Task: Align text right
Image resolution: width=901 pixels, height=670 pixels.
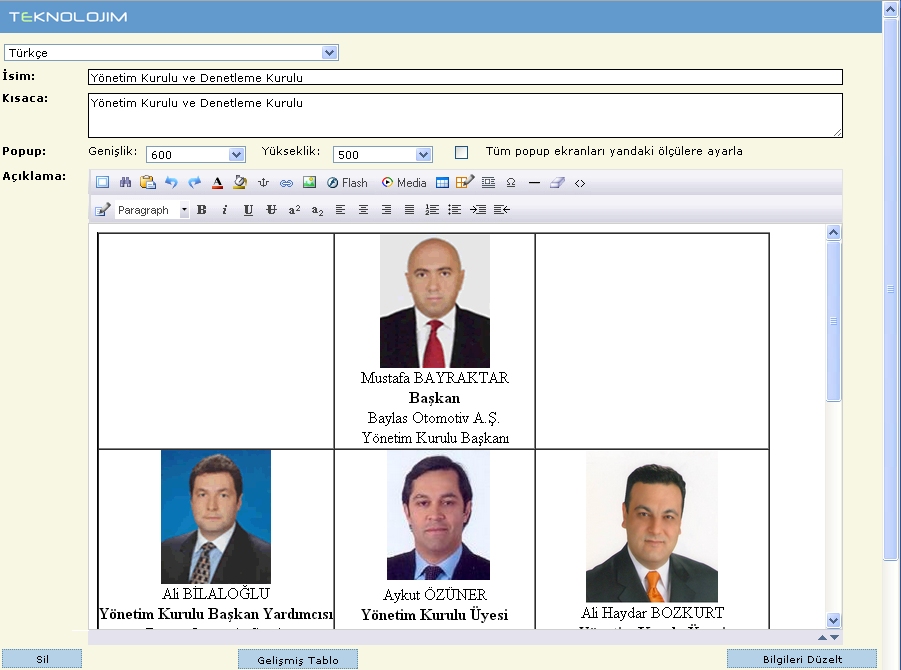Action: tap(386, 210)
